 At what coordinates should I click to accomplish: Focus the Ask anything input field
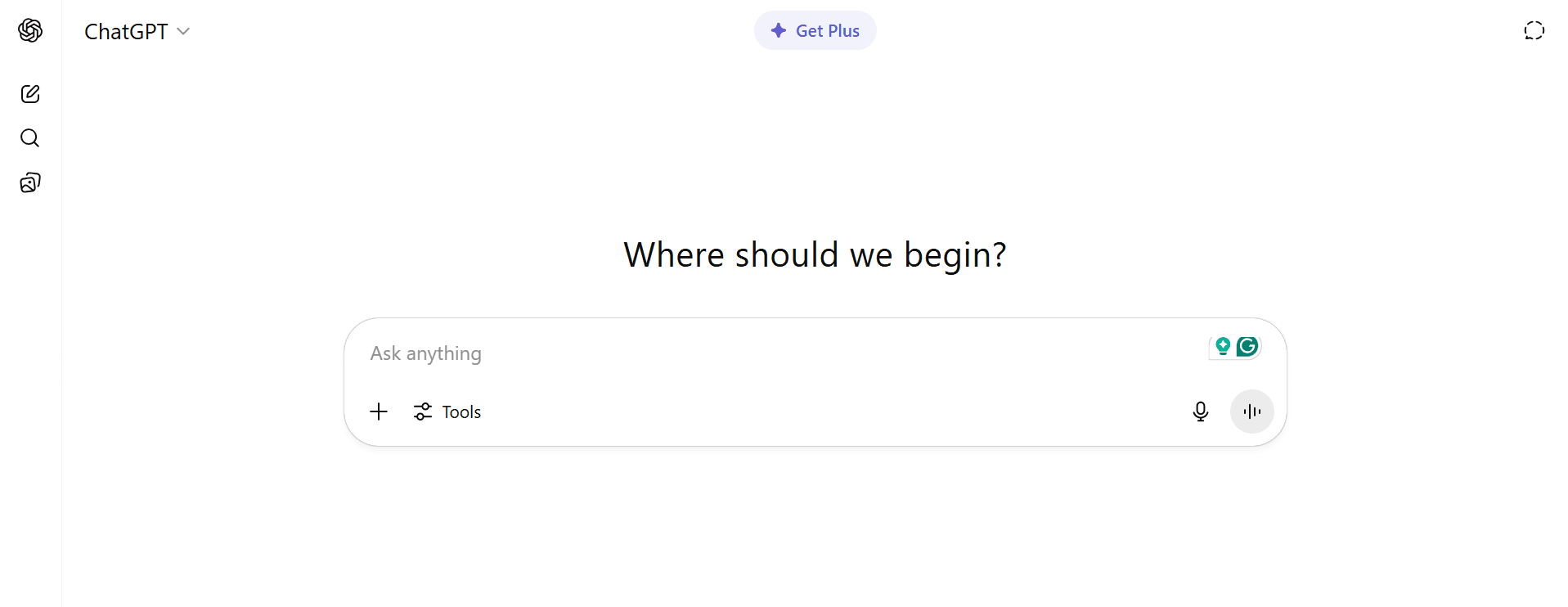(x=736, y=353)
